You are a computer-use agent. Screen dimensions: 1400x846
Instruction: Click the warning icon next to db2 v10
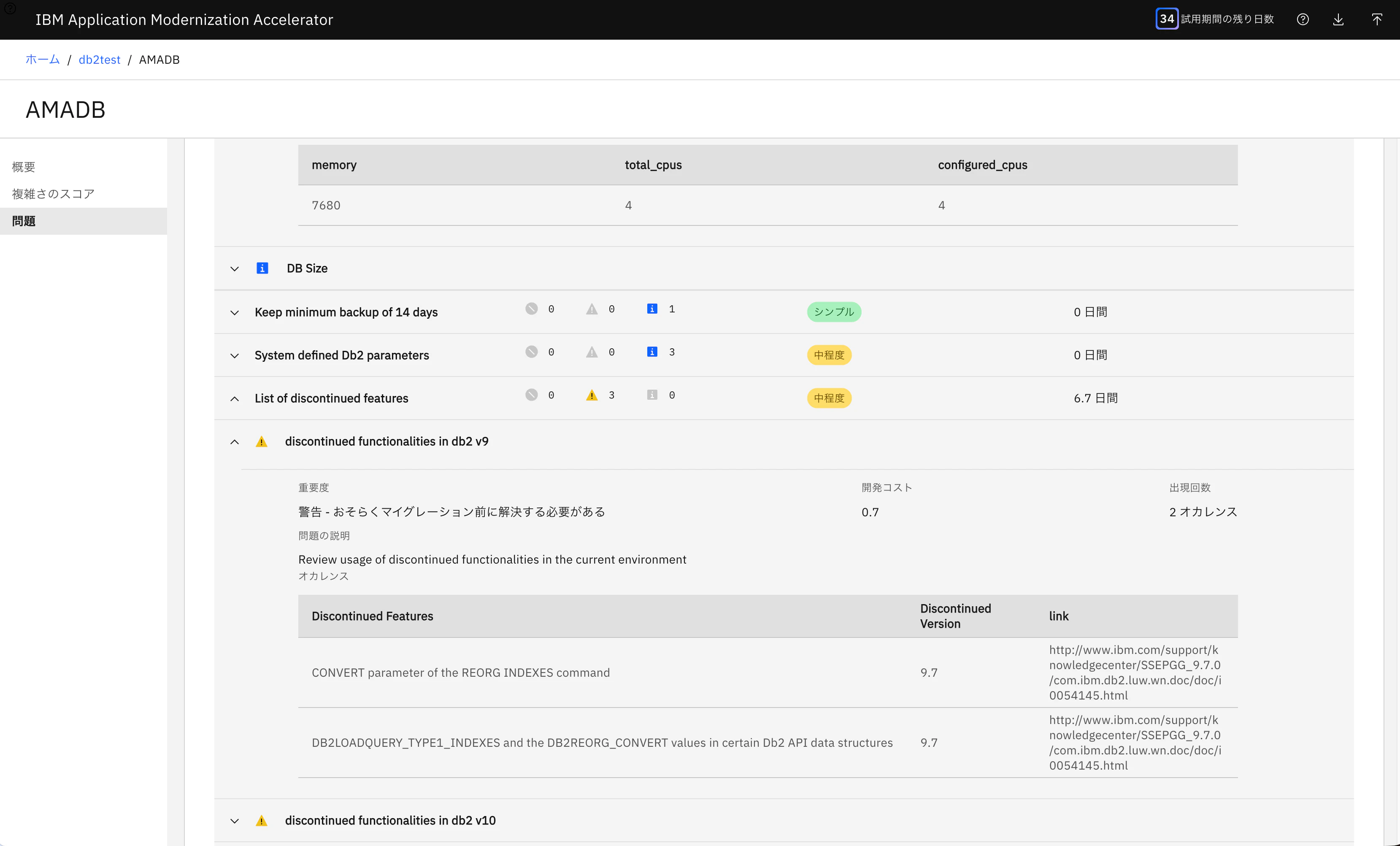point(261,820)
